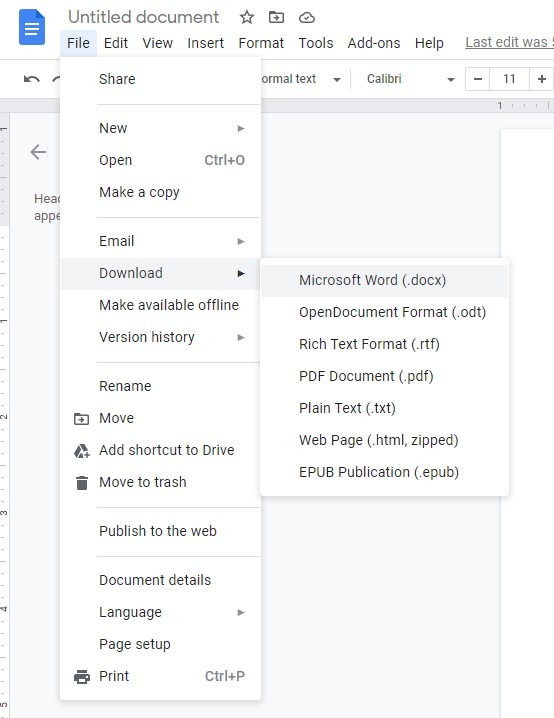Choose Share in the File menu
This screenshot has height=718, width=554.
click(161, 79)
